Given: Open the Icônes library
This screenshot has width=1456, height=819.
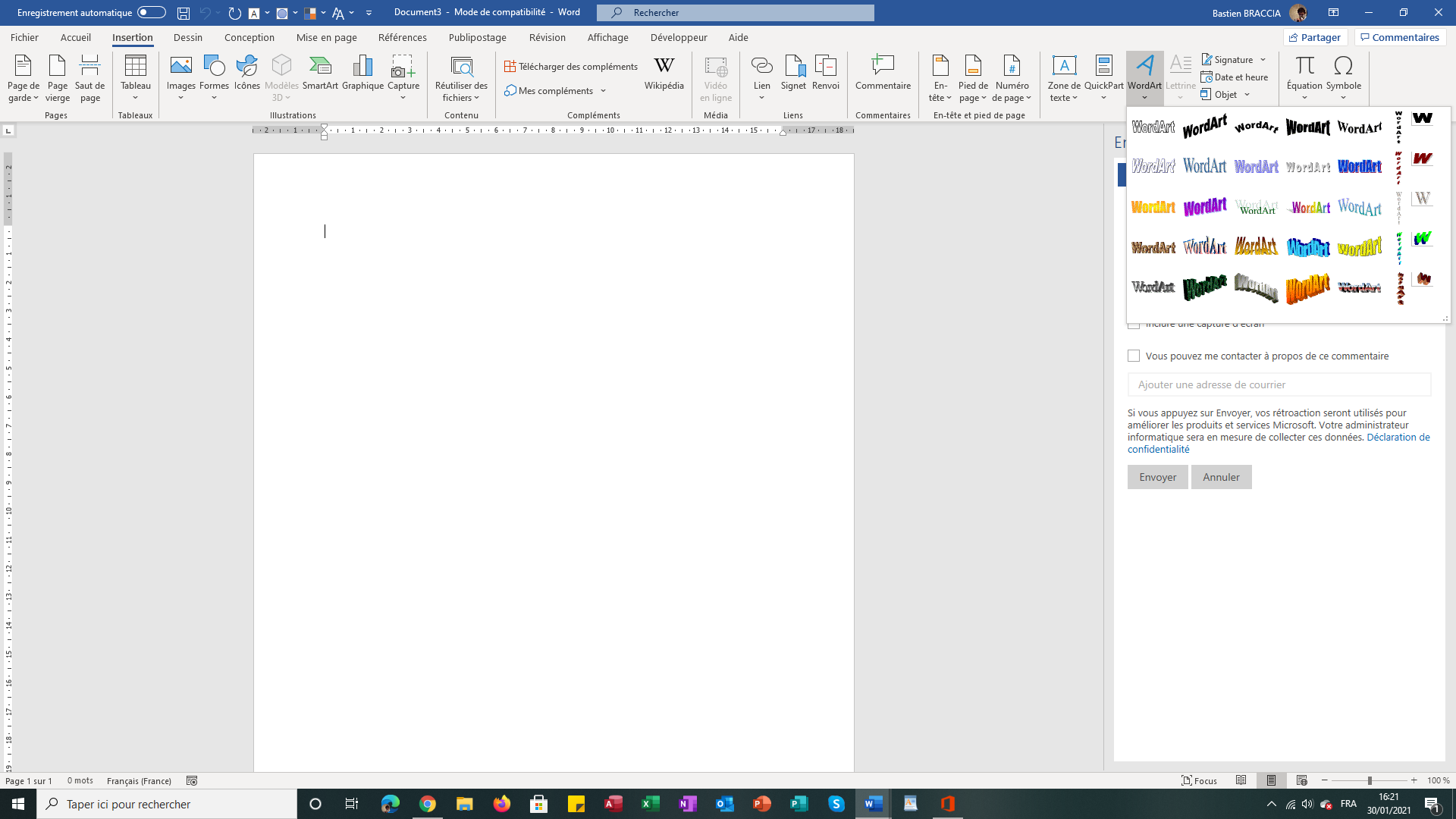Looking at the screenshot, I should point(246,74).
